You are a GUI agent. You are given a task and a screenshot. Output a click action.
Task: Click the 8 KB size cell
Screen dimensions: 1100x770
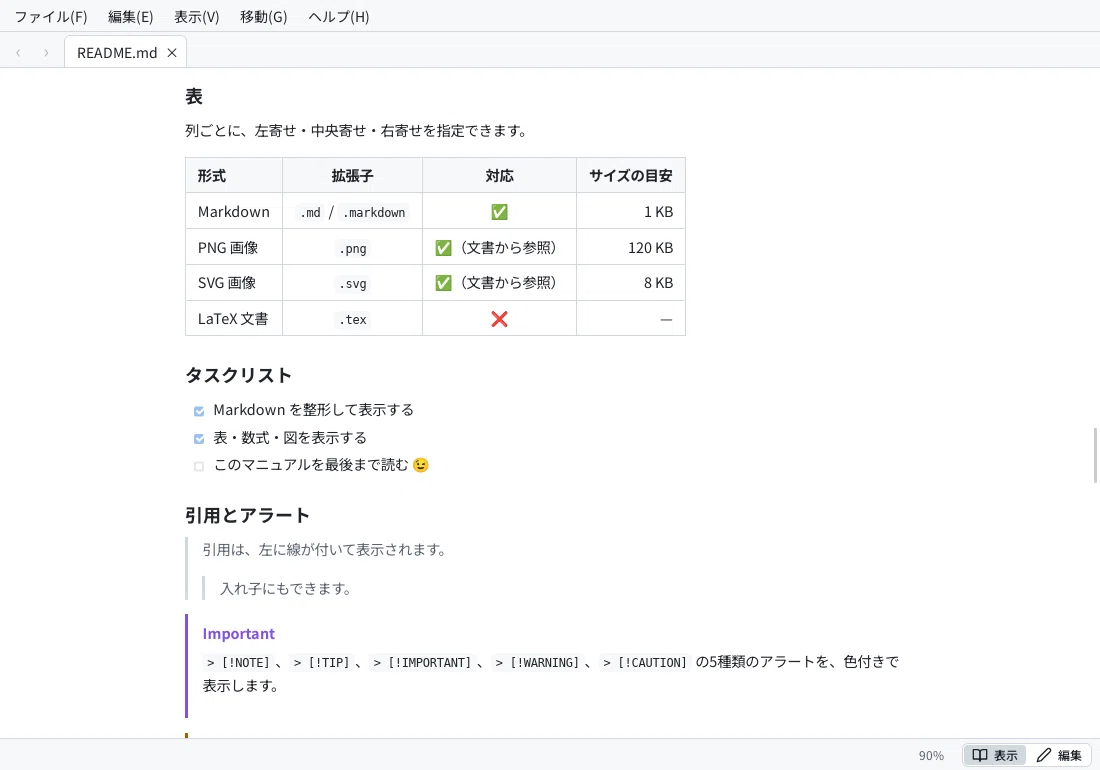tap(631, 283)
